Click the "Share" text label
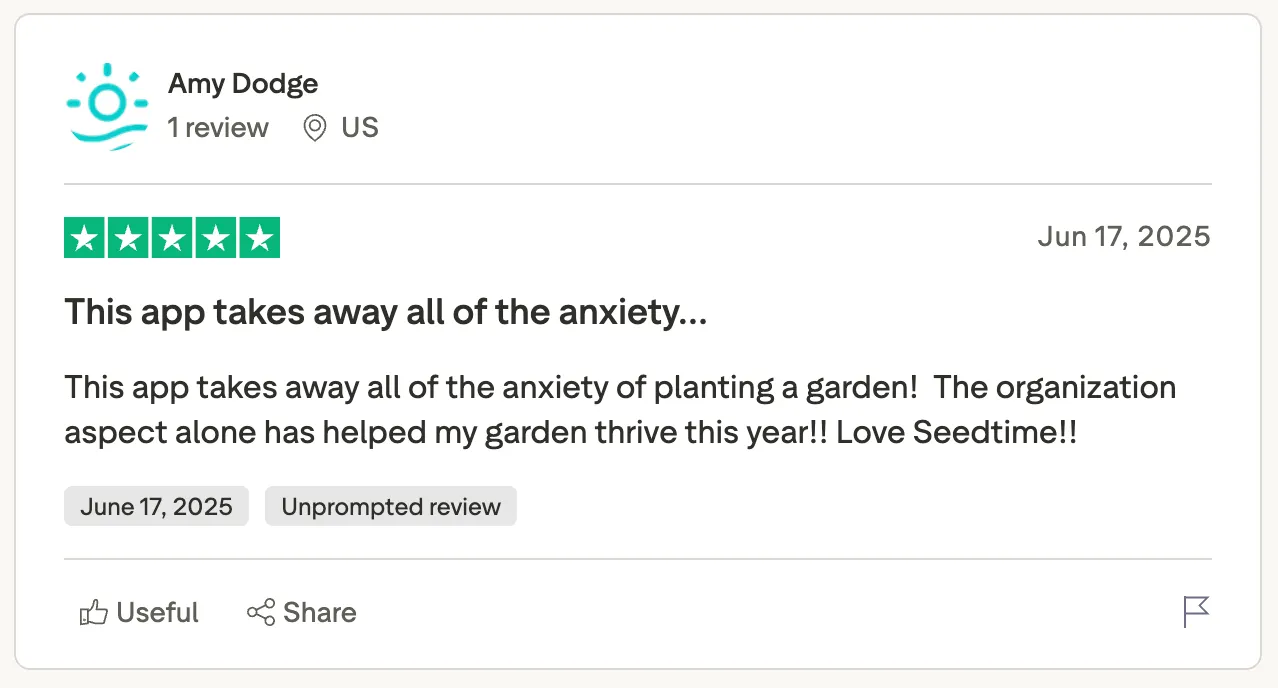The width and height of the screenshot is (1278, 688). click(x=320, y=612)
